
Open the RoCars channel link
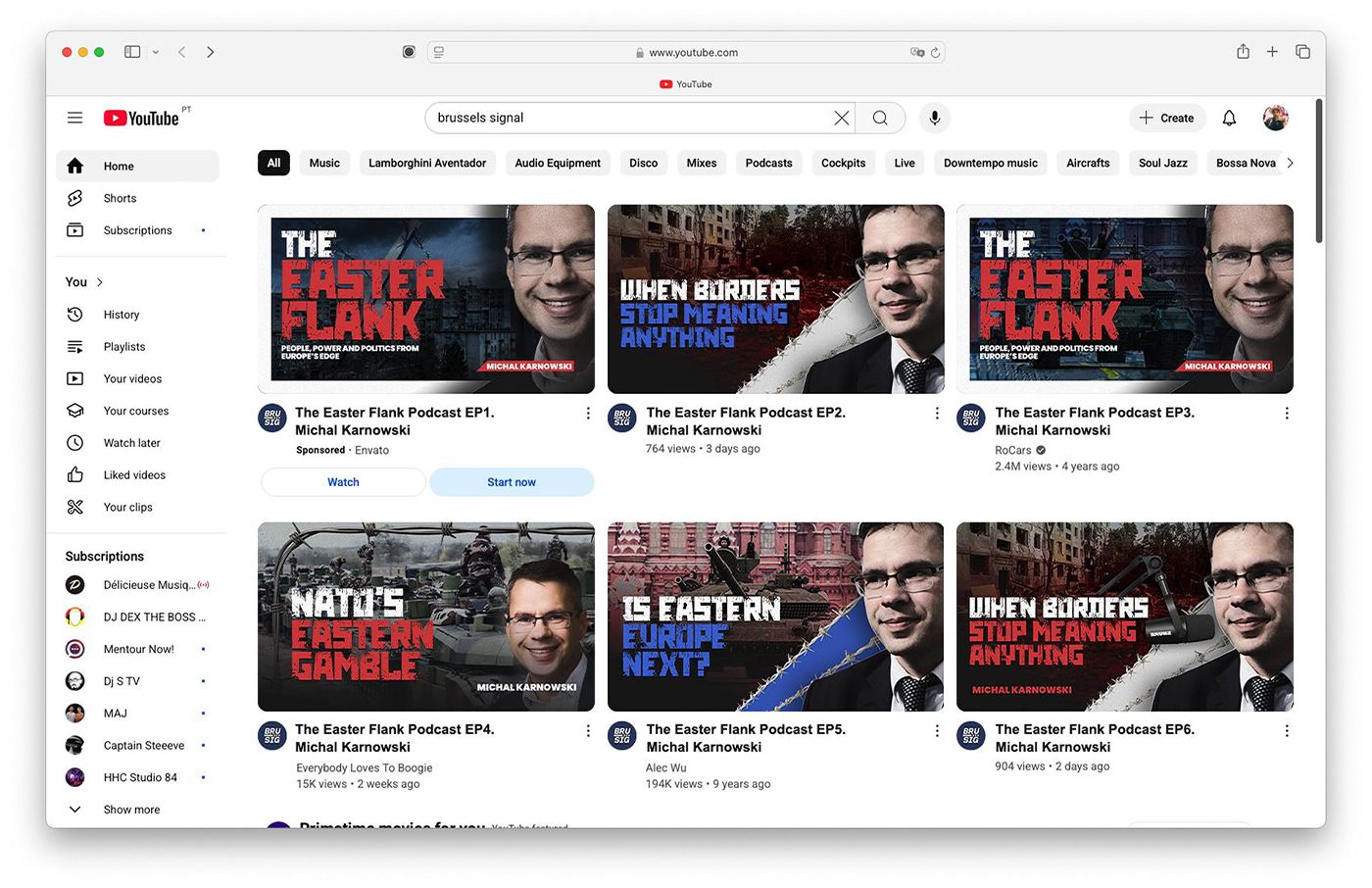[1013, 451]
